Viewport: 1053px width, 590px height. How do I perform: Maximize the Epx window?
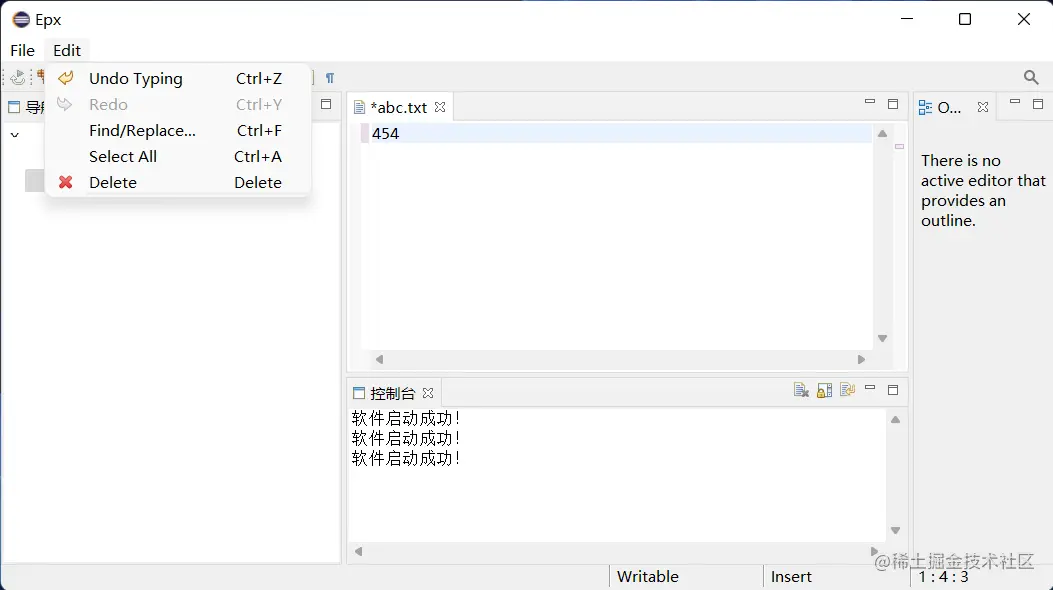pyautogui.click(x=965, y=19)
